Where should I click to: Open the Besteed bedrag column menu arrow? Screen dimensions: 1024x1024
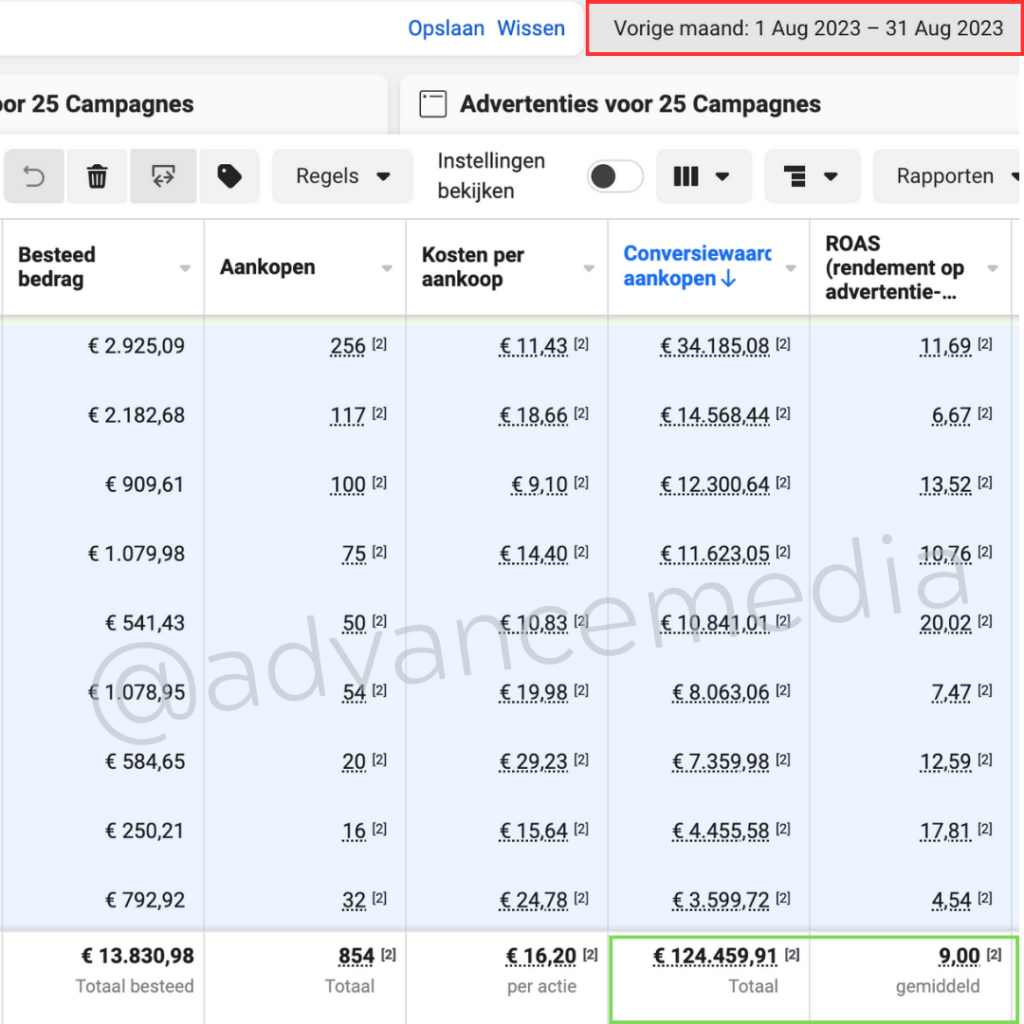(x=185, y=268)
